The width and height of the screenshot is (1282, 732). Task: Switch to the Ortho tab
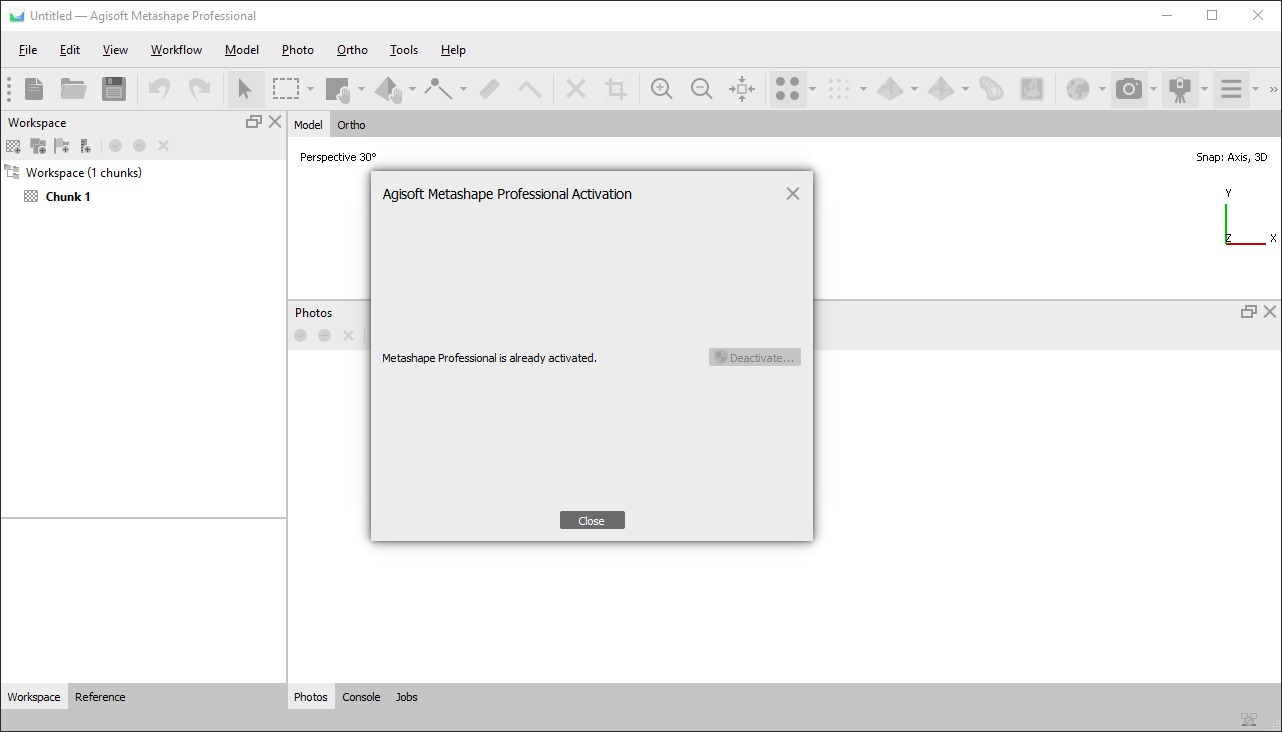coord(351,124)
